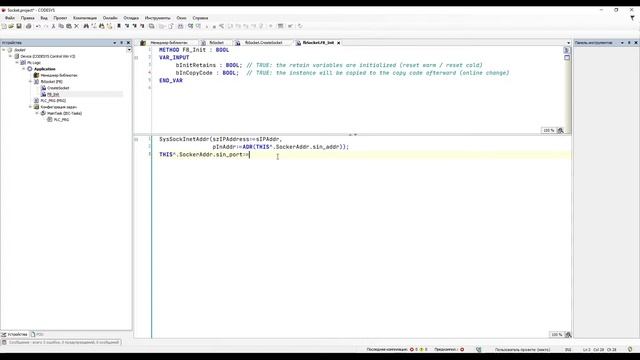640x360 pixels.
Task: Collapse the Конфигурация задач node
Action: pos(30,107)
